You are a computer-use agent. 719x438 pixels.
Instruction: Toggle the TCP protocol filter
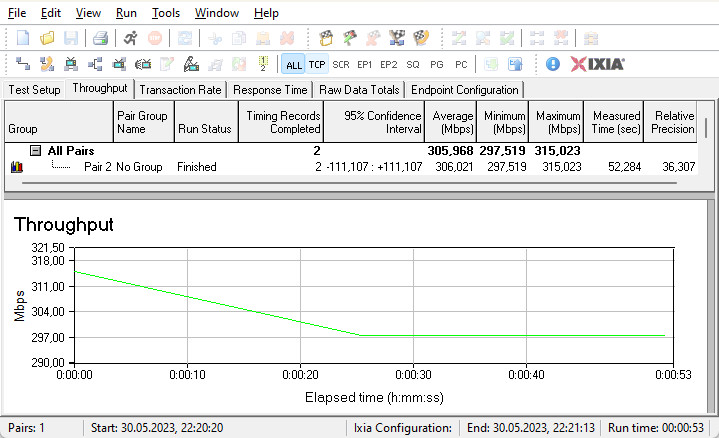317,65
